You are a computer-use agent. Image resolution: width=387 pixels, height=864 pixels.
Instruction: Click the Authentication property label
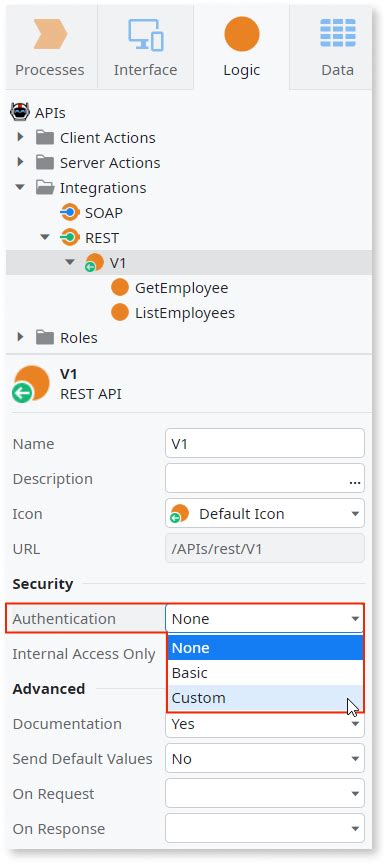(x=64, y=619)
